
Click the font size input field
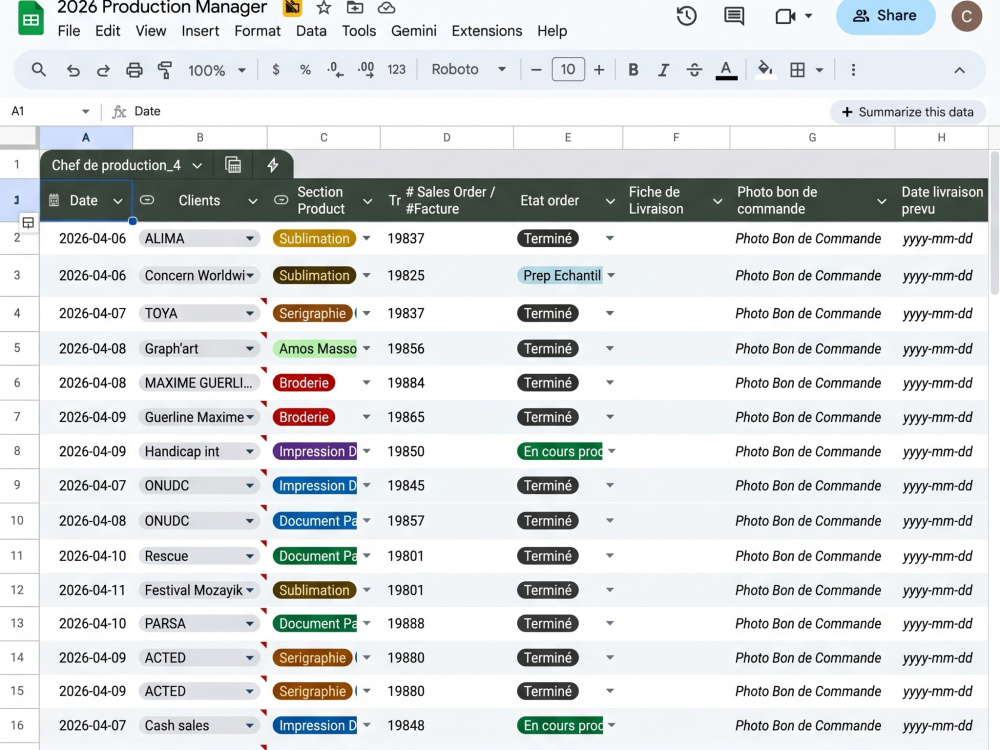568,69
